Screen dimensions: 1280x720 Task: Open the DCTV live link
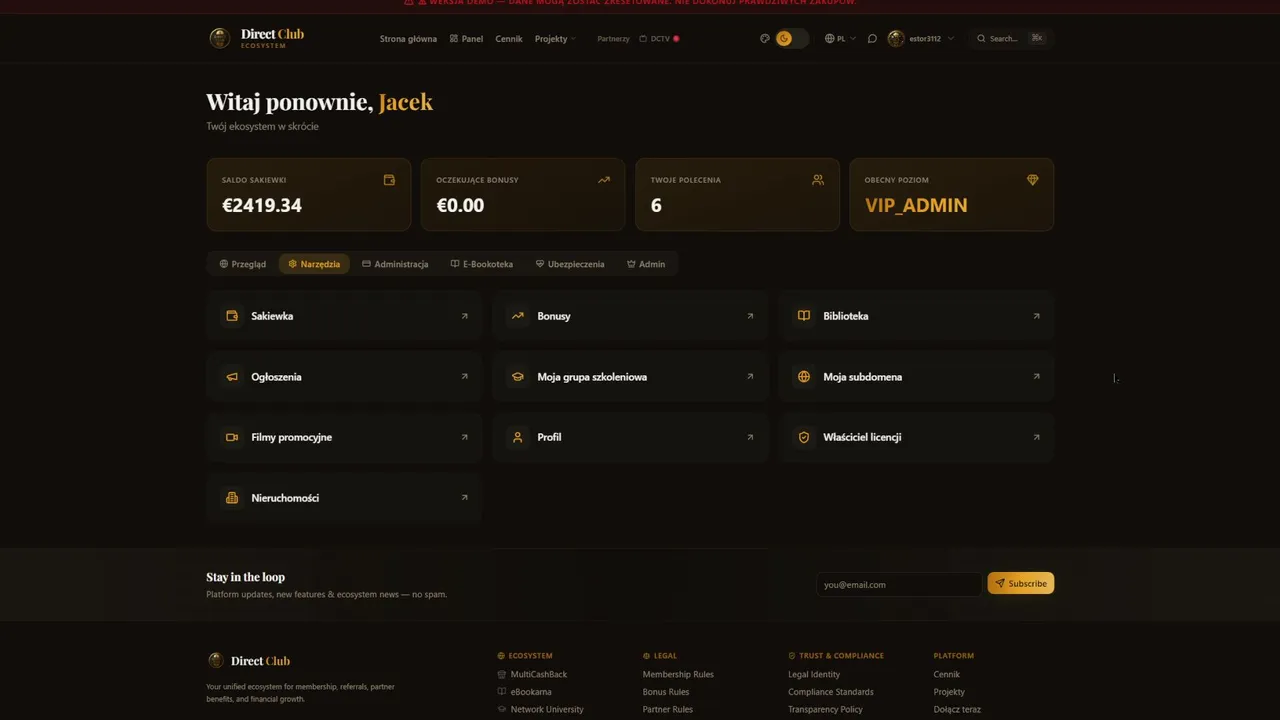coord(659,38)
